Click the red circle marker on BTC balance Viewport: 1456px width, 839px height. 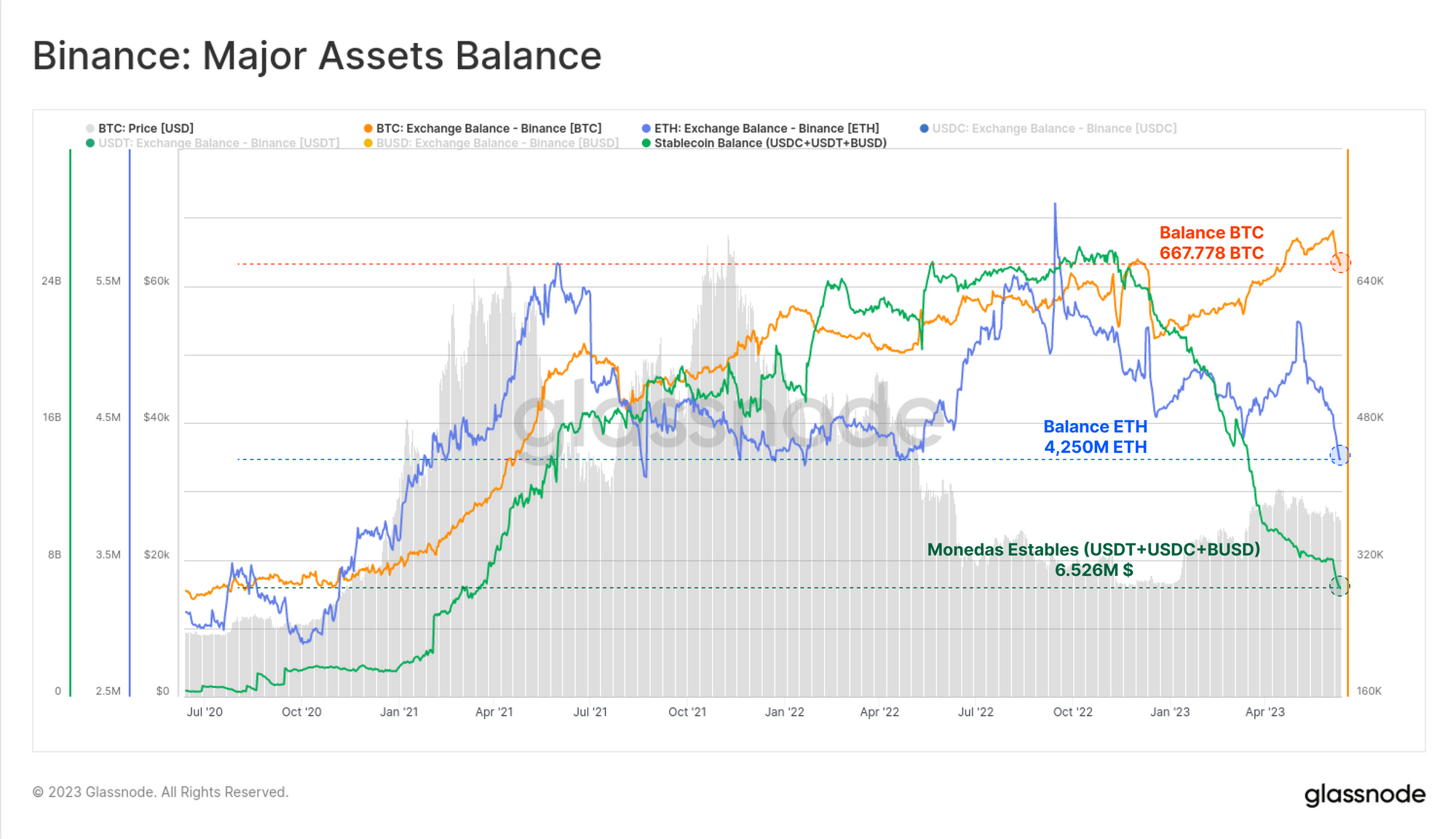(x=1340, y=262)
